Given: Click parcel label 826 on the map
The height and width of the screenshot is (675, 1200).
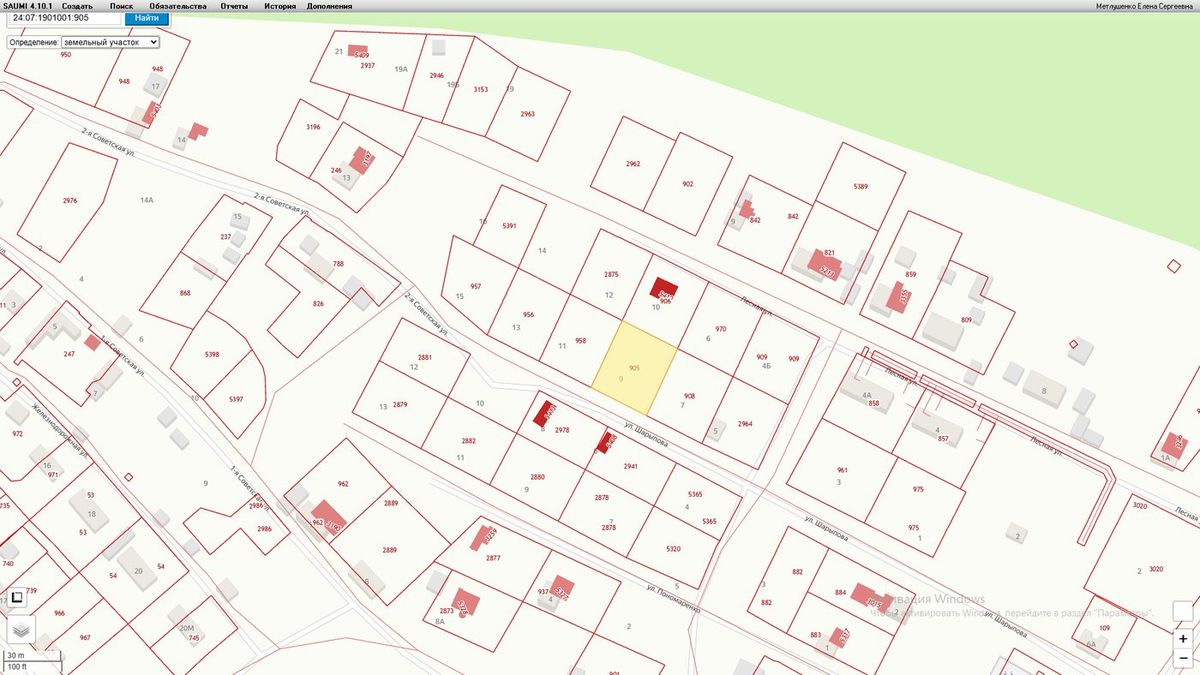Looking at the screenshot, I should tap(318, 303).
